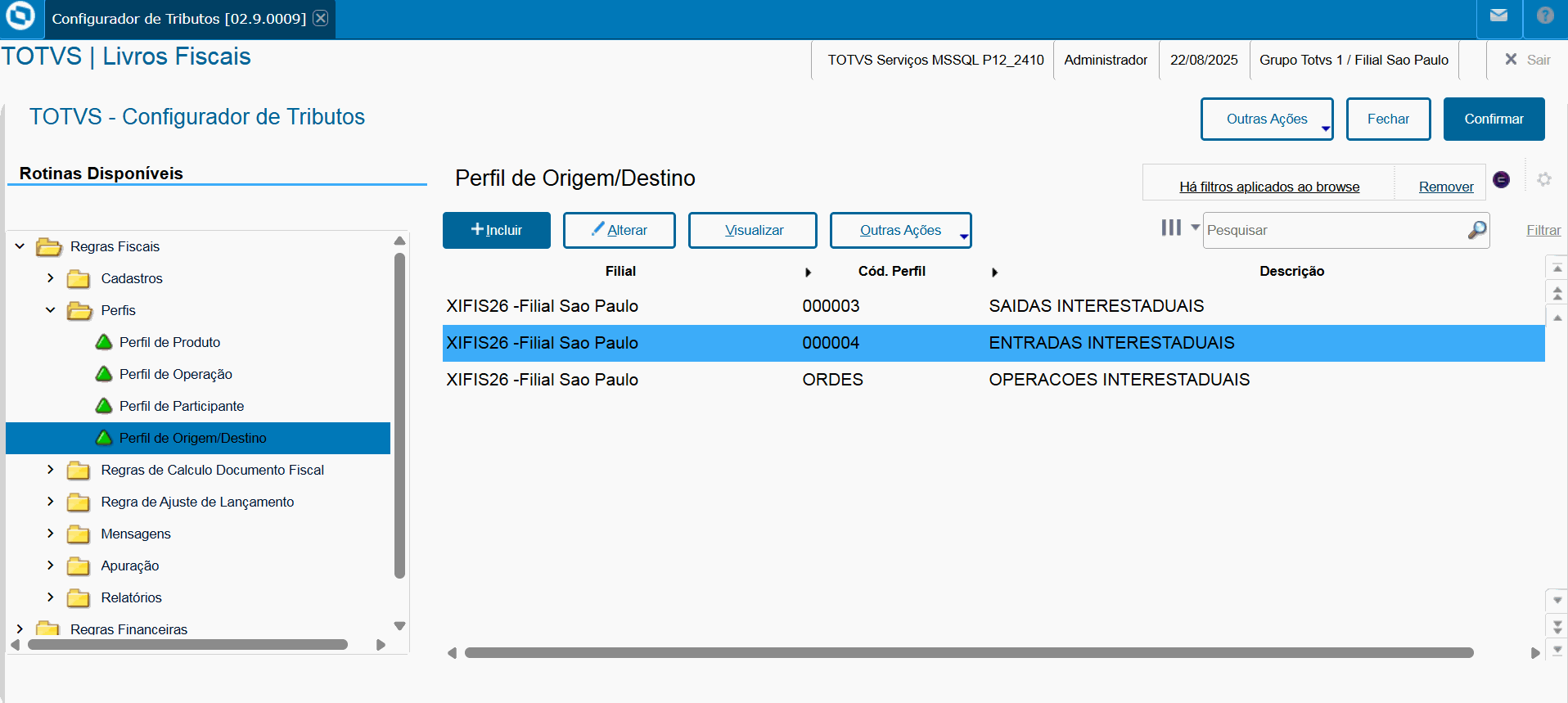Open the 'Há filtros aplicados ao browse' link

click(x=1269, y=187)
